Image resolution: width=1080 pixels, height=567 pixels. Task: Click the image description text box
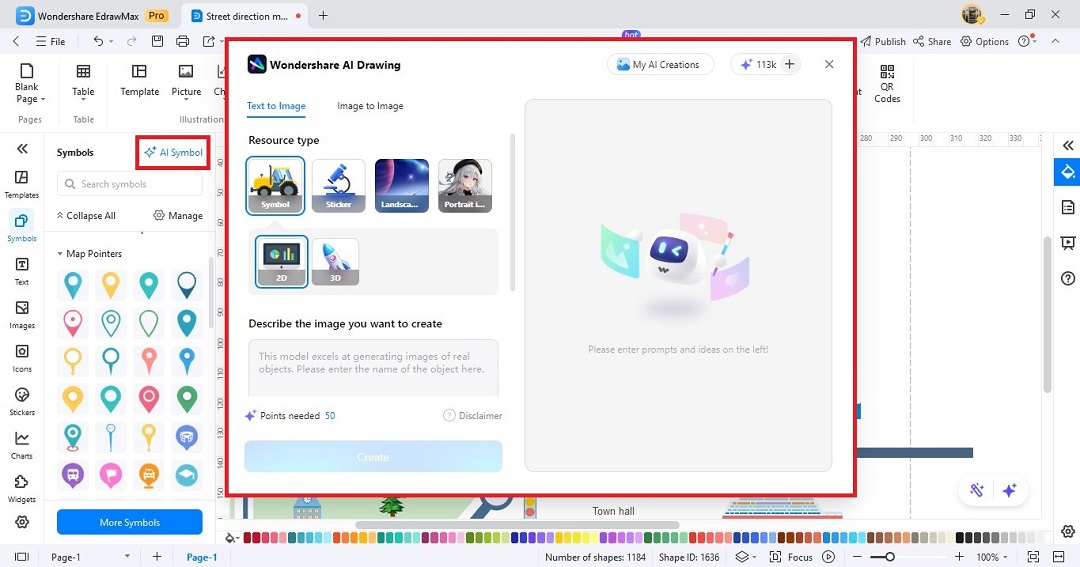coord(373,367)
